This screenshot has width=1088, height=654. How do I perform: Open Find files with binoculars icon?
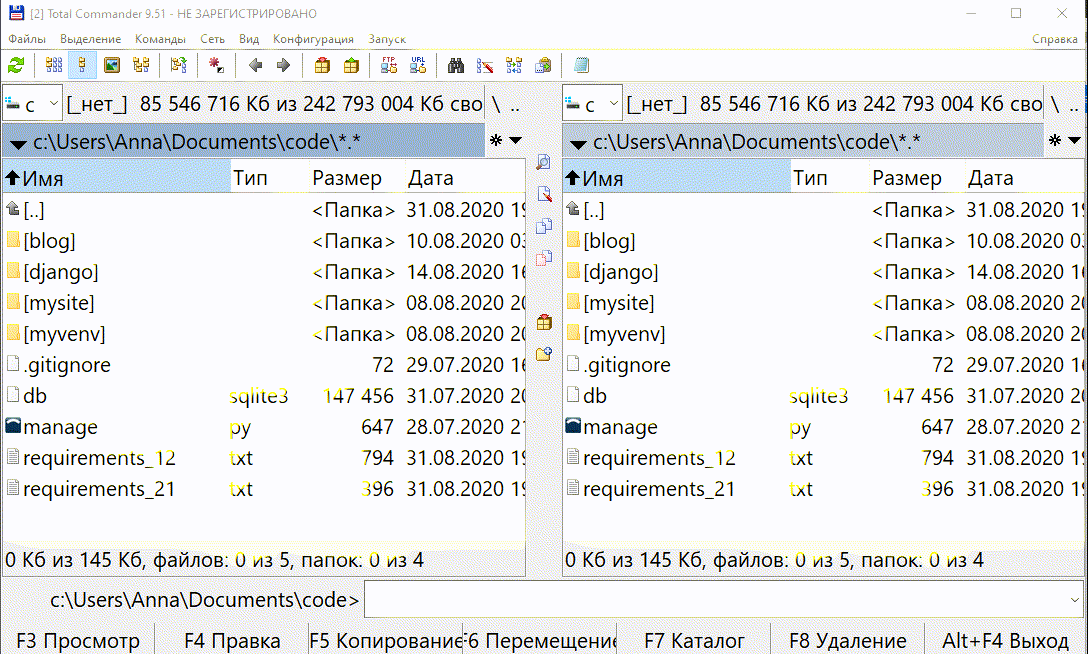coord(456,66)
